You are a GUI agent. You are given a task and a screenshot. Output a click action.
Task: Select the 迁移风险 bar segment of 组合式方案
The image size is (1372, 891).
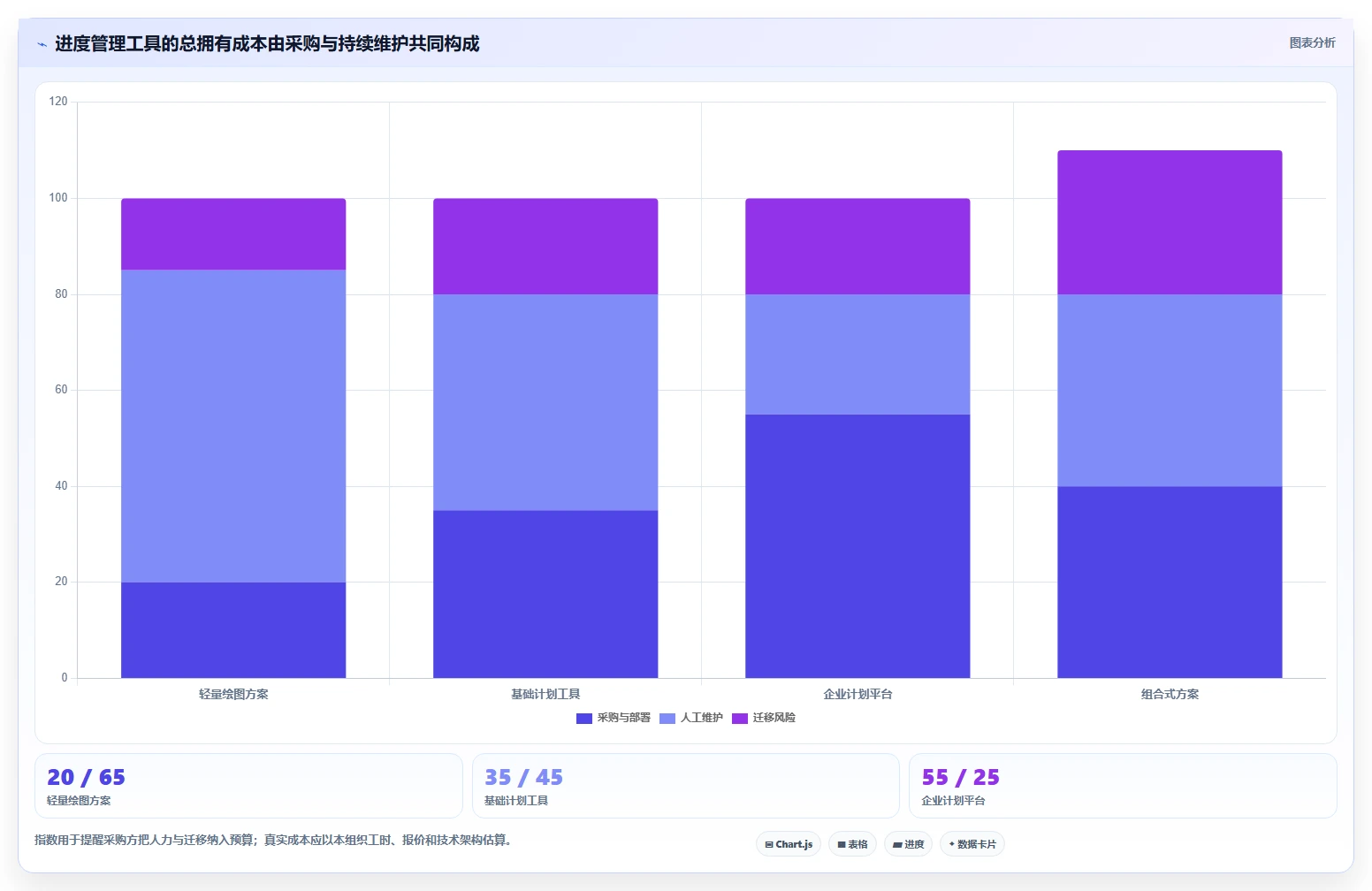(1170, 223)
